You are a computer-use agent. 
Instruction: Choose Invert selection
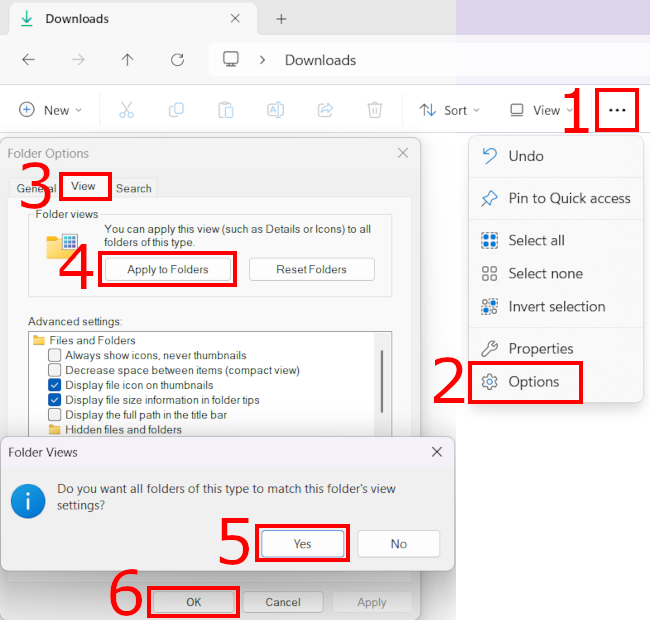click(x=556, y=307)
